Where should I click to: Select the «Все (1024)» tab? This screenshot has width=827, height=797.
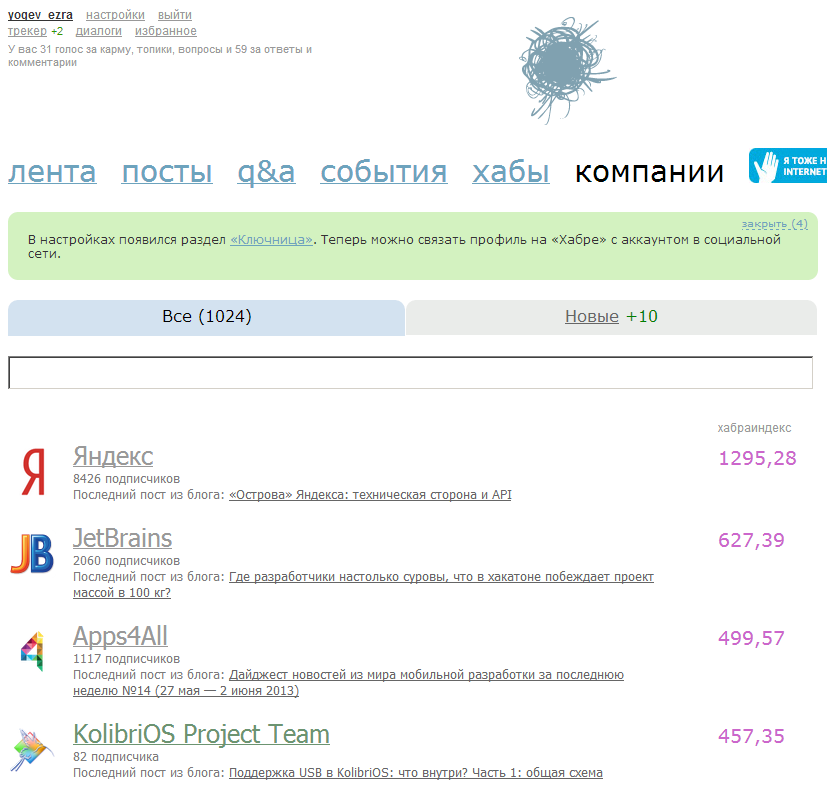206,317
